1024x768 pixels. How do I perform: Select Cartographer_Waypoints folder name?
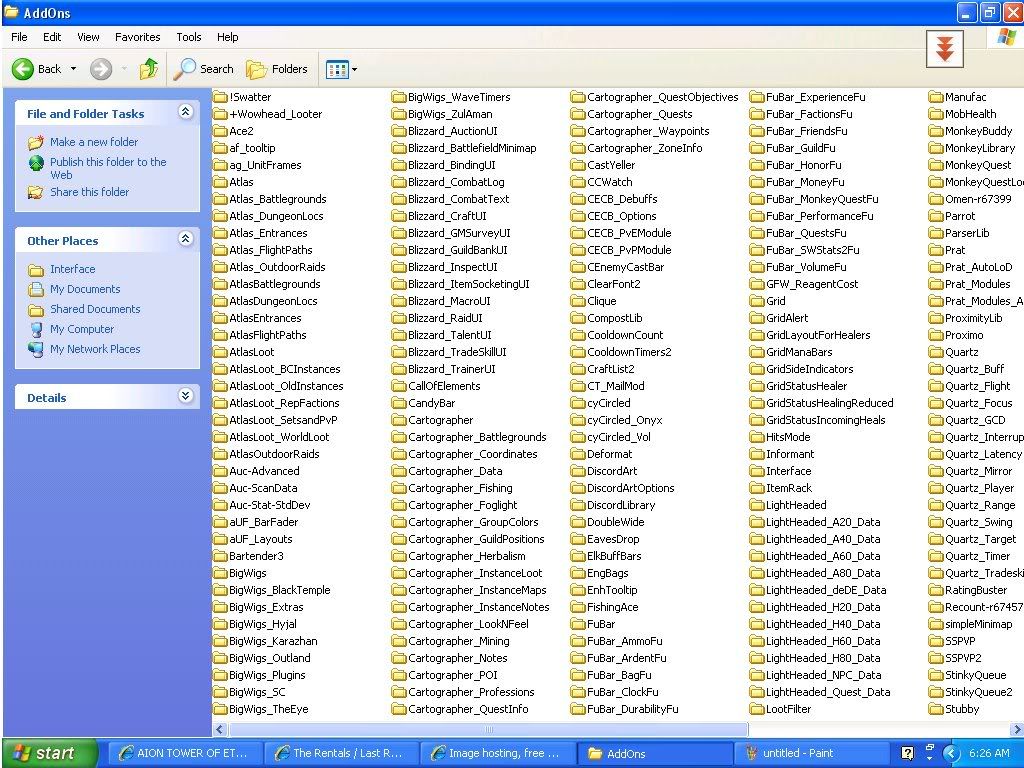pyautogui.click(x=648, y=131)
